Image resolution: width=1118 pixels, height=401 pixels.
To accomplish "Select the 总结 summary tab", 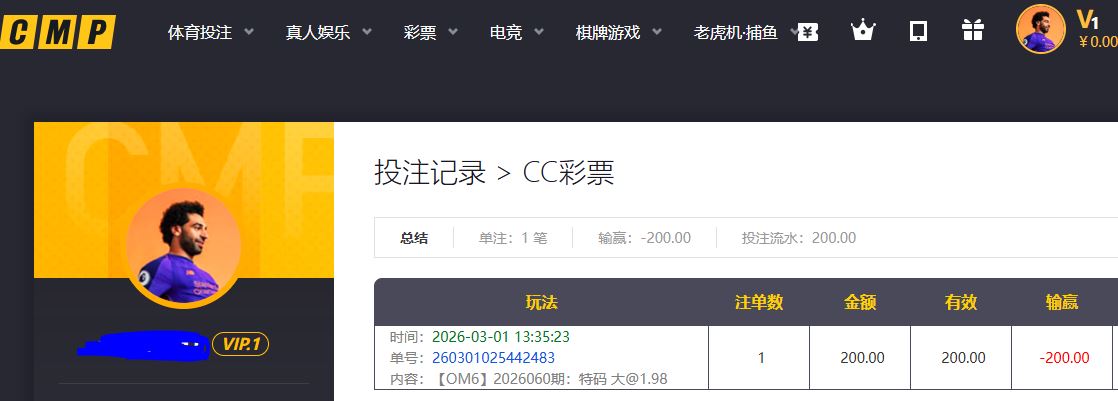I will point(414,238).
